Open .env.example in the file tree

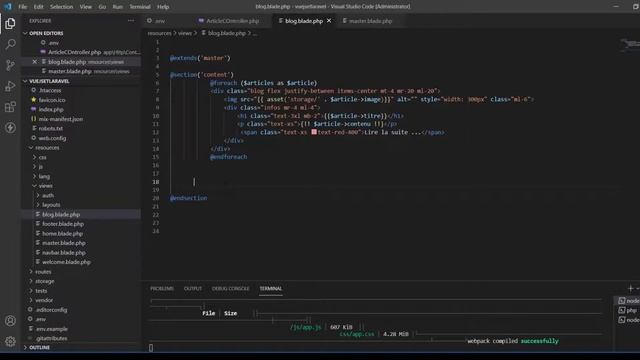tap(51, 329)
